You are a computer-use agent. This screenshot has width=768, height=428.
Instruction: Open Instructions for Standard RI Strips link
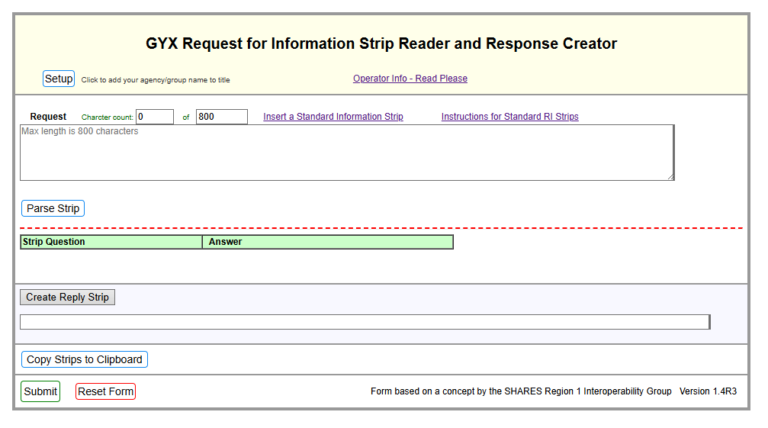[509, 117]
